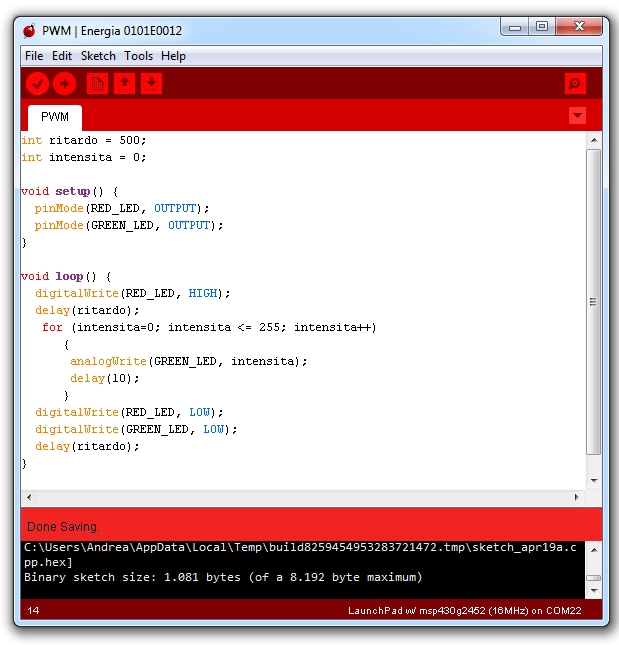The image size is (619, 645).
Task: Click the editor scroll-up arrow
Action: tap(594, 140)
